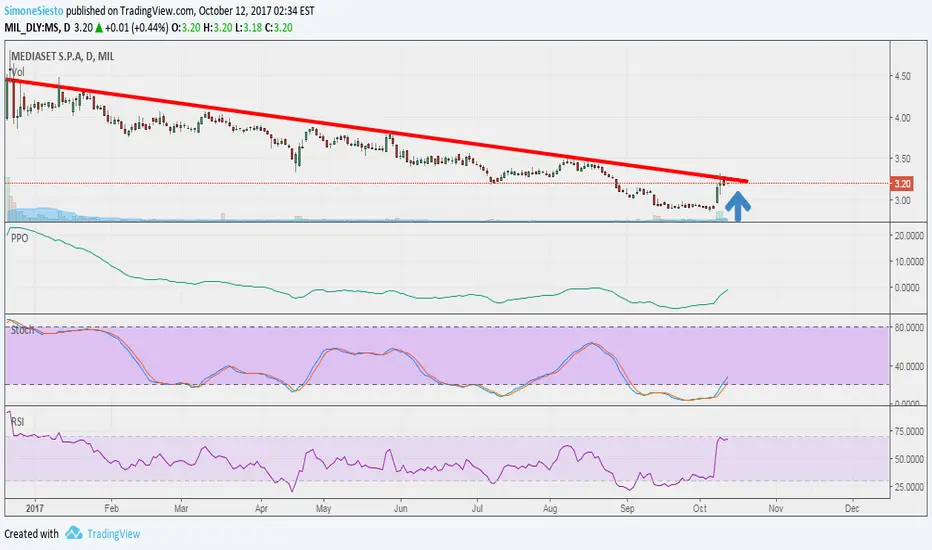This screenshot has height=550, width=932.
Task: Click the 20.0000 PPO axis value
Action: click(909, 235)
